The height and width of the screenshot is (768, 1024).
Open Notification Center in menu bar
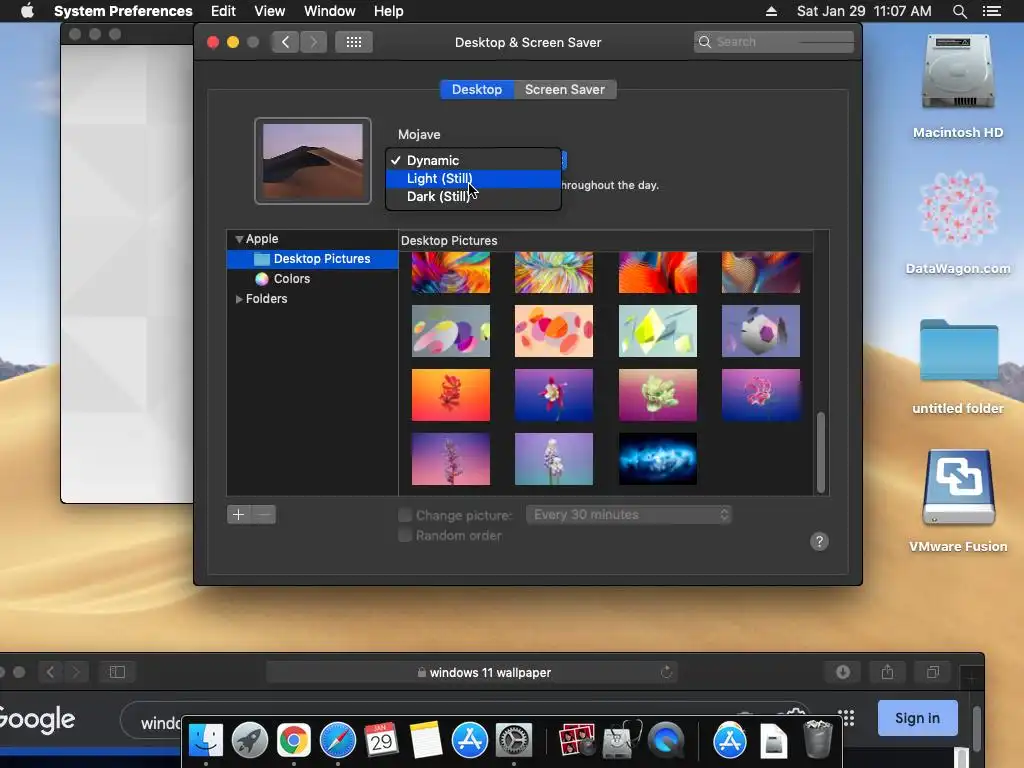click(991, 11)
